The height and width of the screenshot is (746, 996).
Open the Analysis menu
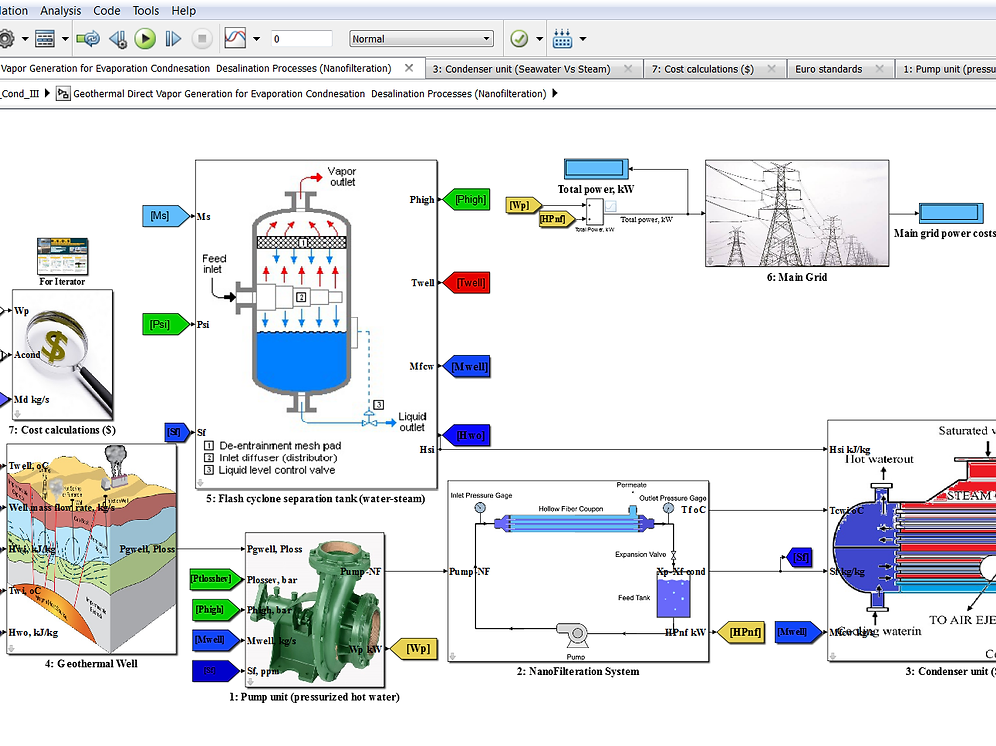tap(60, 10)
